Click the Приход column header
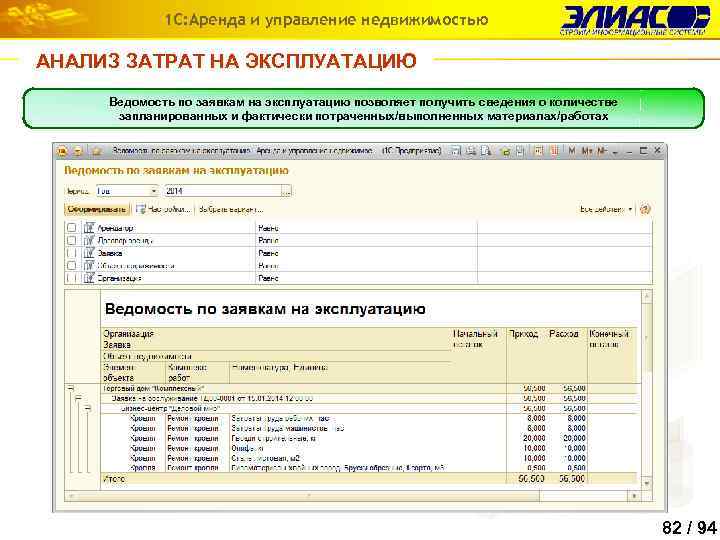720x540 pixels. pyautogui.click(x=523, y=334)
